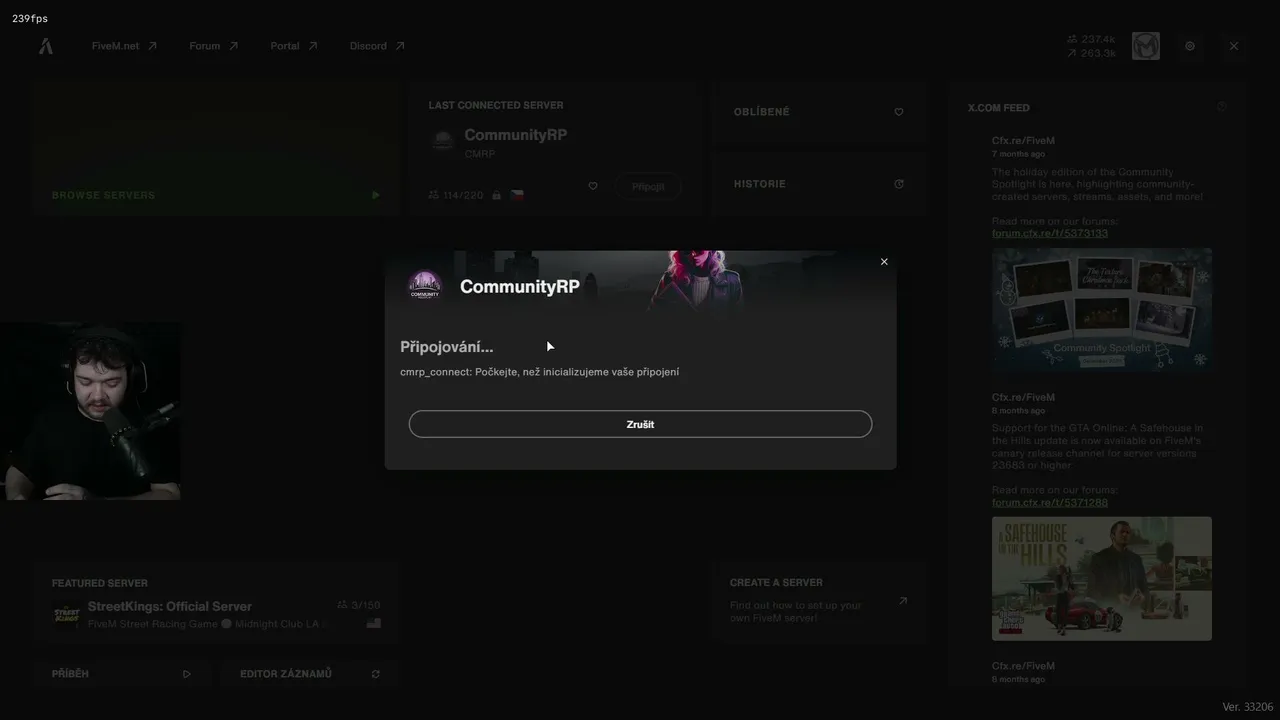The width and height of the screenshot is (1280, 720).
Task: Open the Discord link
Action: point(377,46)
